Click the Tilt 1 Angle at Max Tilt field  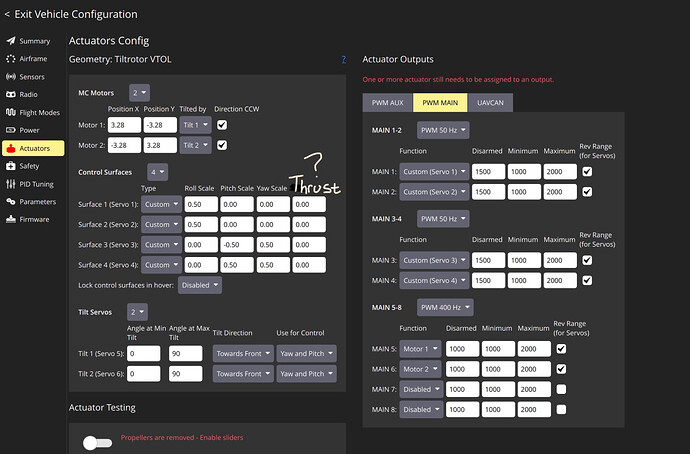point(185,352)
